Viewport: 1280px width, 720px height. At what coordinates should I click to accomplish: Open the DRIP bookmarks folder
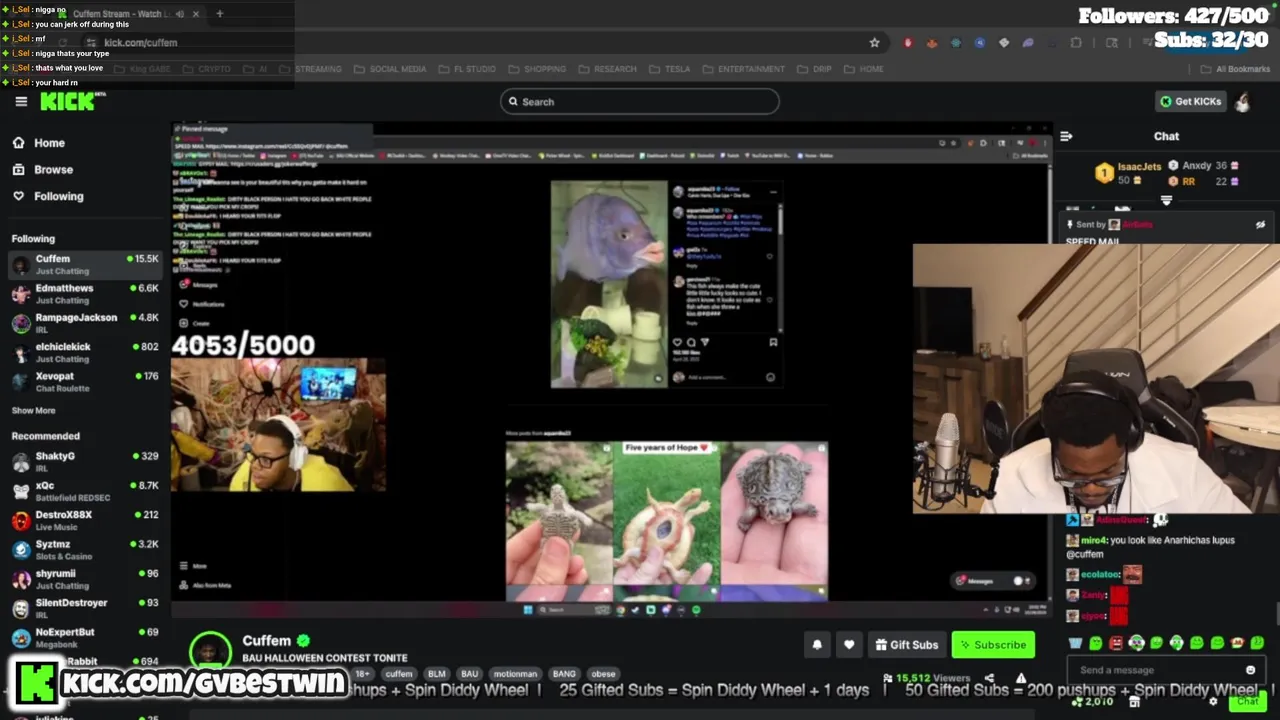814,69
